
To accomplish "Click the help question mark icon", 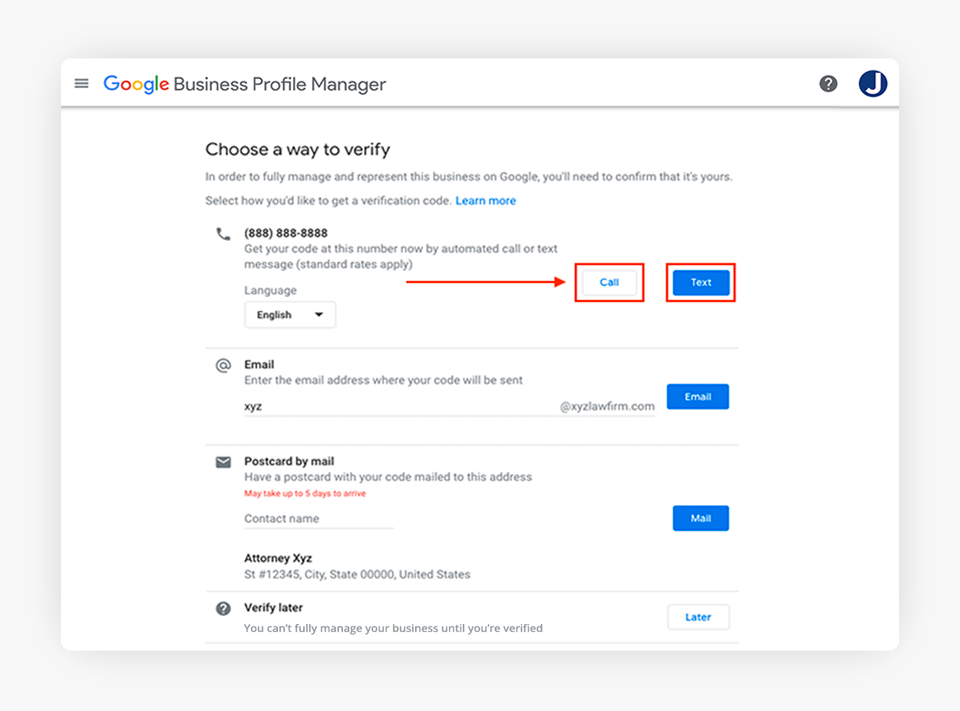I will tap(828, 84).
